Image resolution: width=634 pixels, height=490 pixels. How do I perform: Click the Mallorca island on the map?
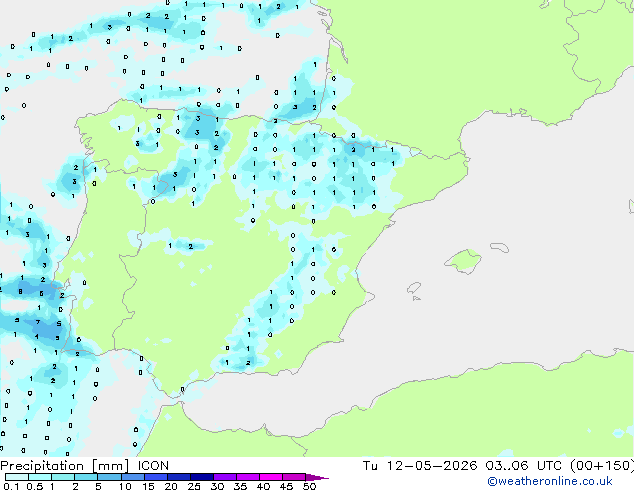[x=463, y=261]
